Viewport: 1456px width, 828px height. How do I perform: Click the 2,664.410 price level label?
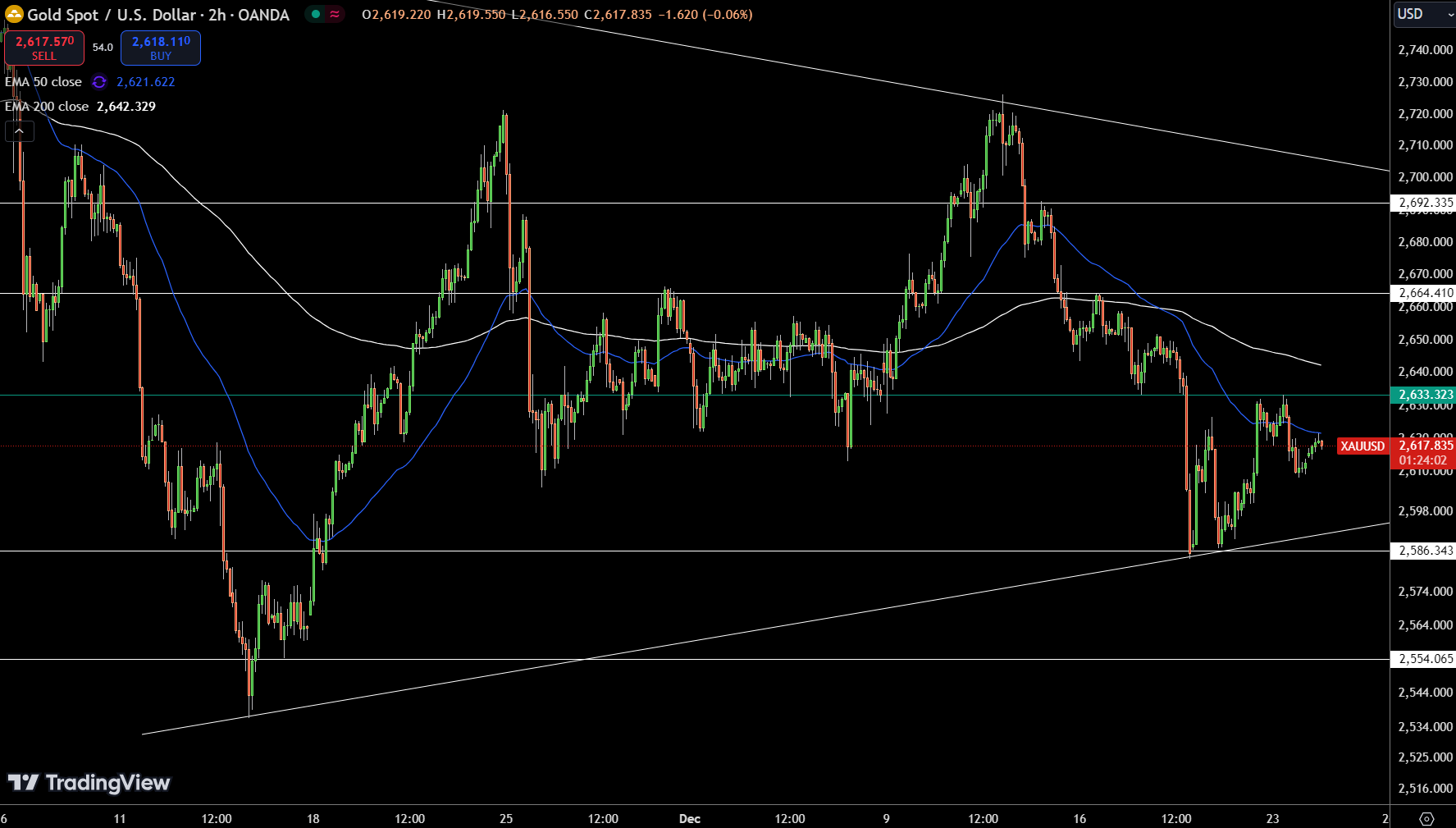tap(1425, 293)
